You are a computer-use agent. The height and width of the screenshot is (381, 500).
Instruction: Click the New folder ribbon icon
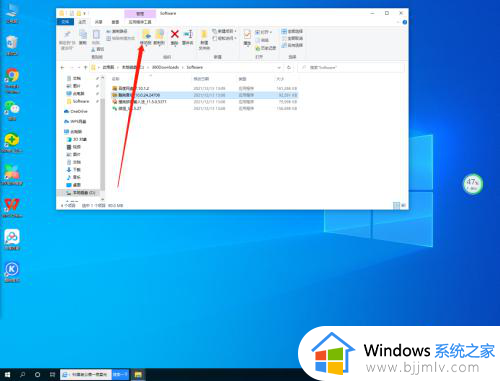tap(204, 40)
